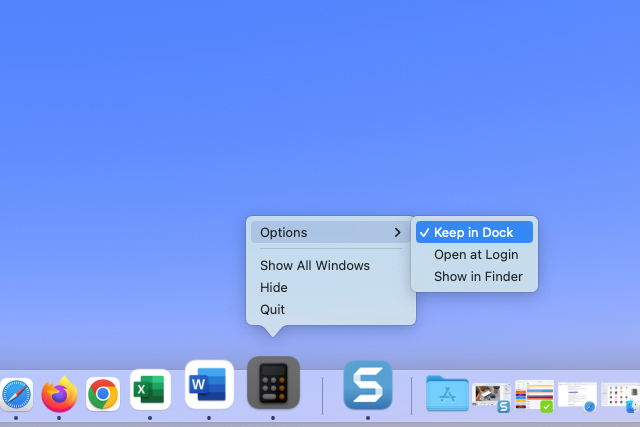Image resolution: width=640 pixels, height=427 pixels.
Task: Open the Snagit app in the Dock
Action: tap(368, 385)
